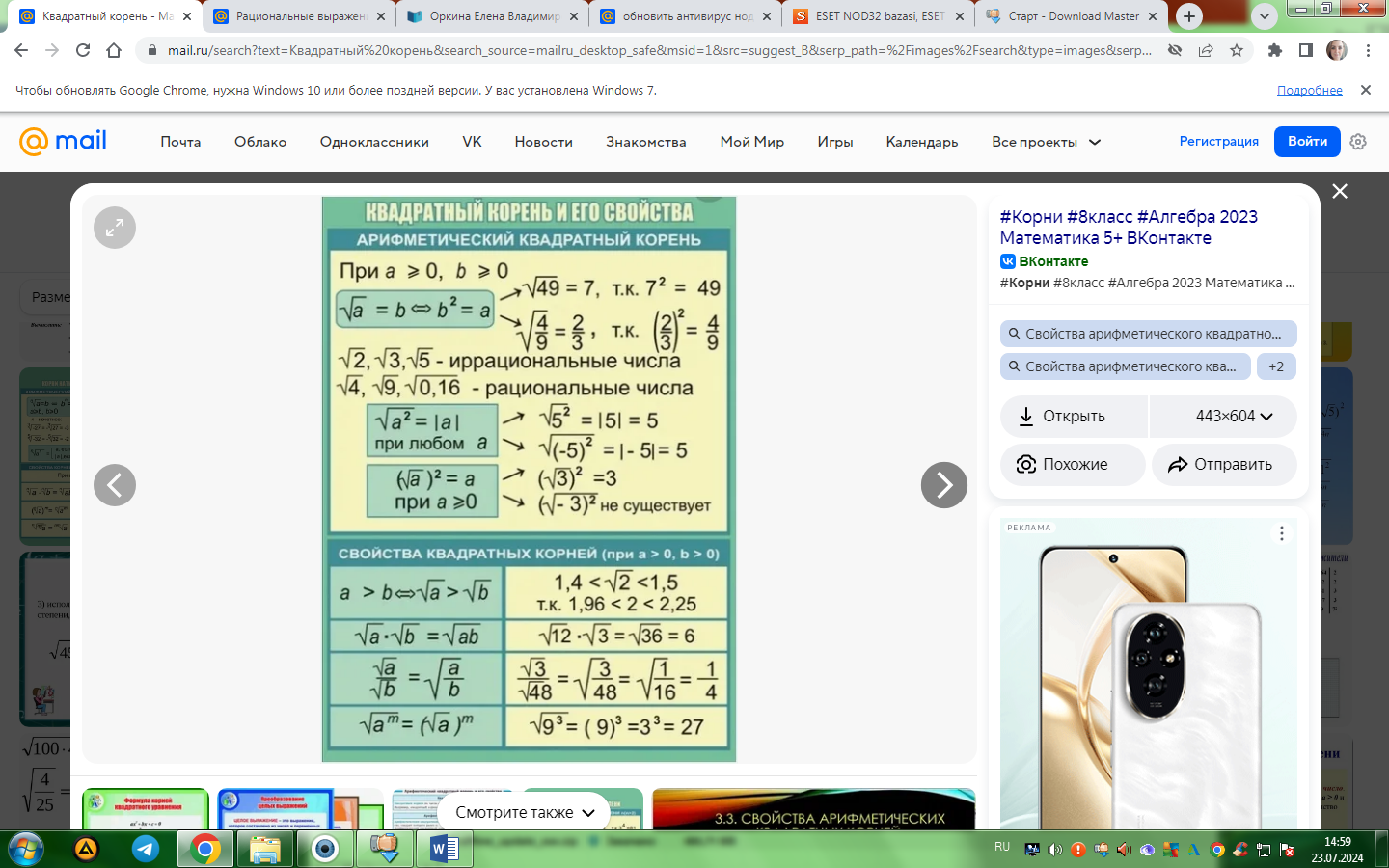The width and height of the screenshot is (1389, 868).
Task: Switch to Оркина Елена Владимировна tab
Action: (x=494, y=16)
